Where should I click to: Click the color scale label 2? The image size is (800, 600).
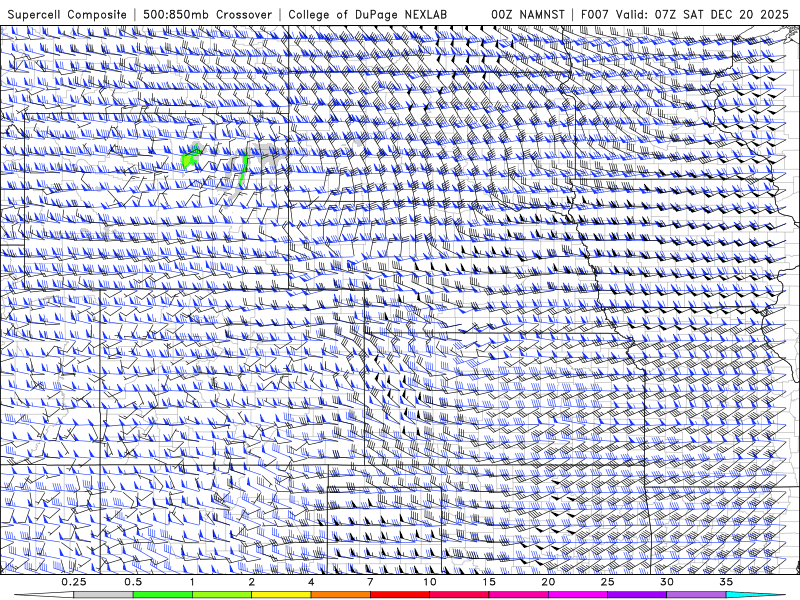252,582
